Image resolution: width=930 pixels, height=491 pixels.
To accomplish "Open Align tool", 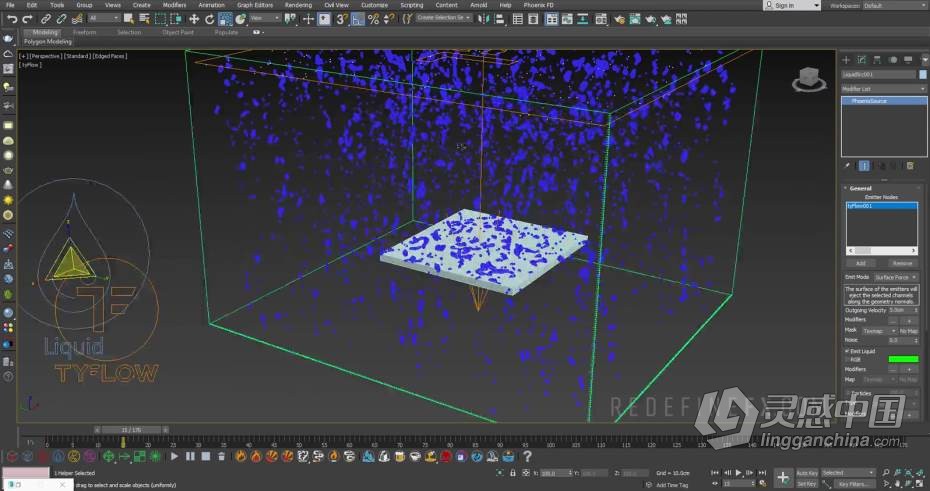I will click(499, 20).
